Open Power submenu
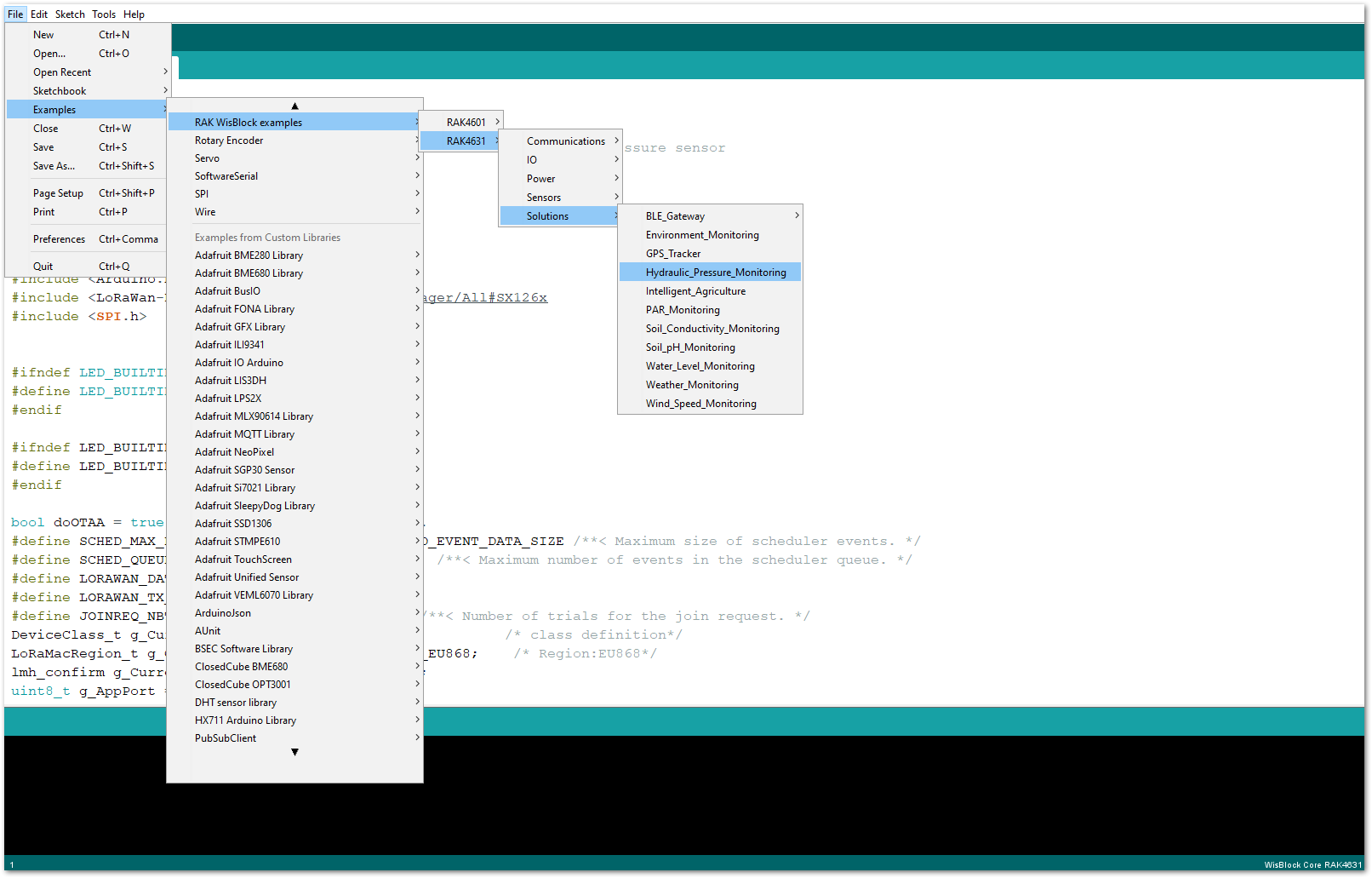 561,179
